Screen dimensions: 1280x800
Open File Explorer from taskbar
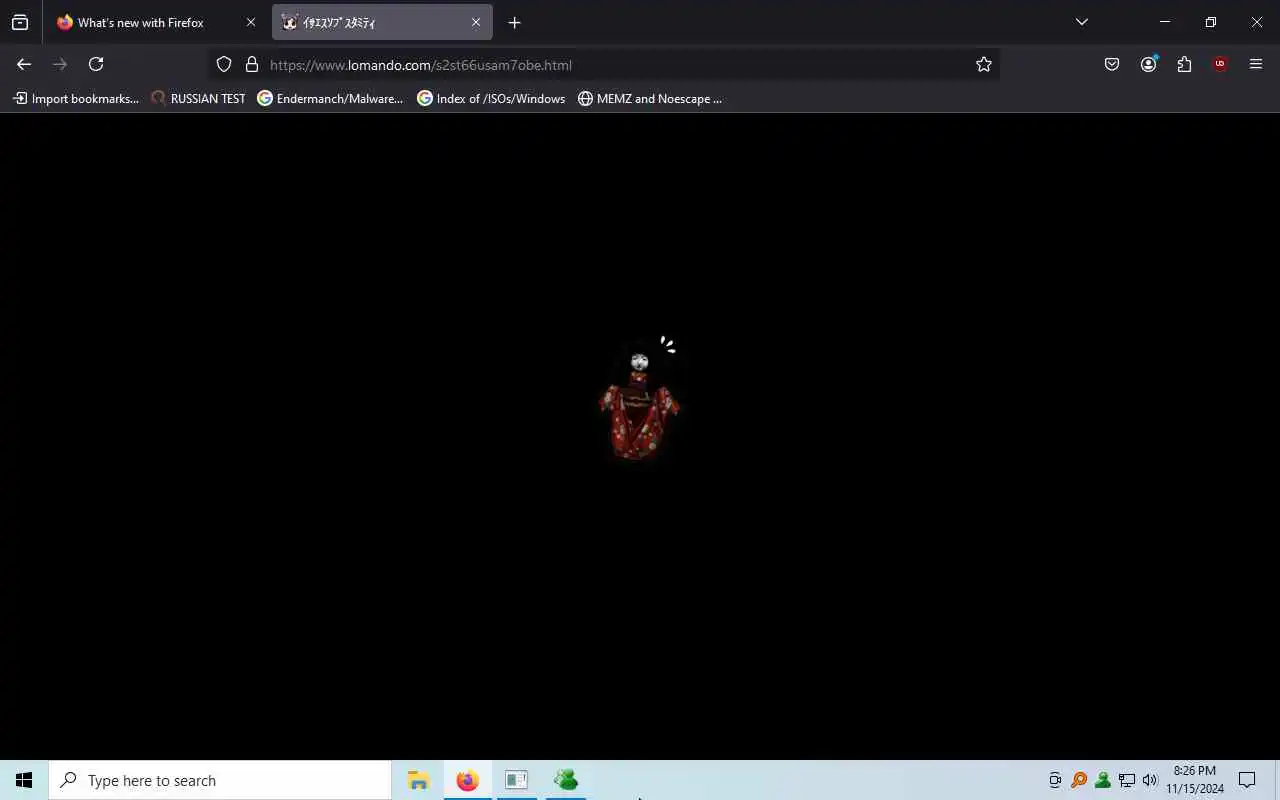pos(418,780)
